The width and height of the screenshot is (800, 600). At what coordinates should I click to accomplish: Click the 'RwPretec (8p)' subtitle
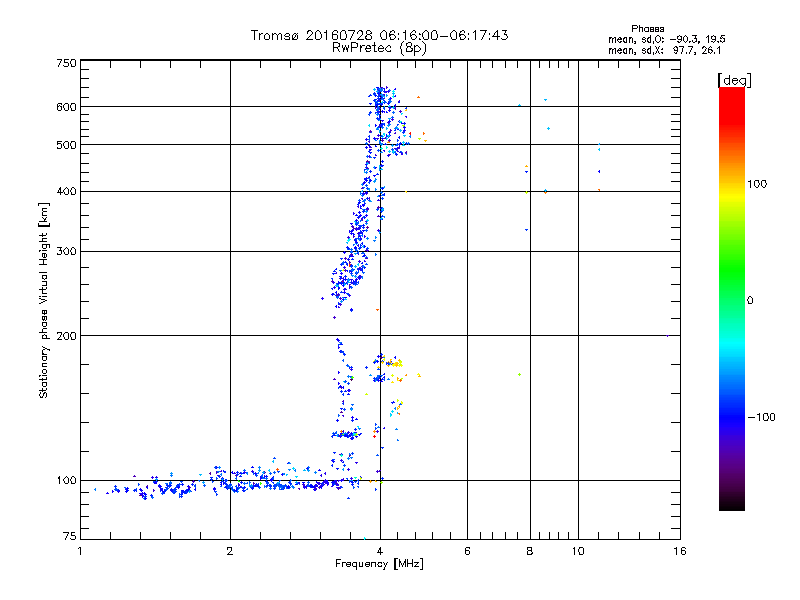pyautogui.click(x=379, y=48)
